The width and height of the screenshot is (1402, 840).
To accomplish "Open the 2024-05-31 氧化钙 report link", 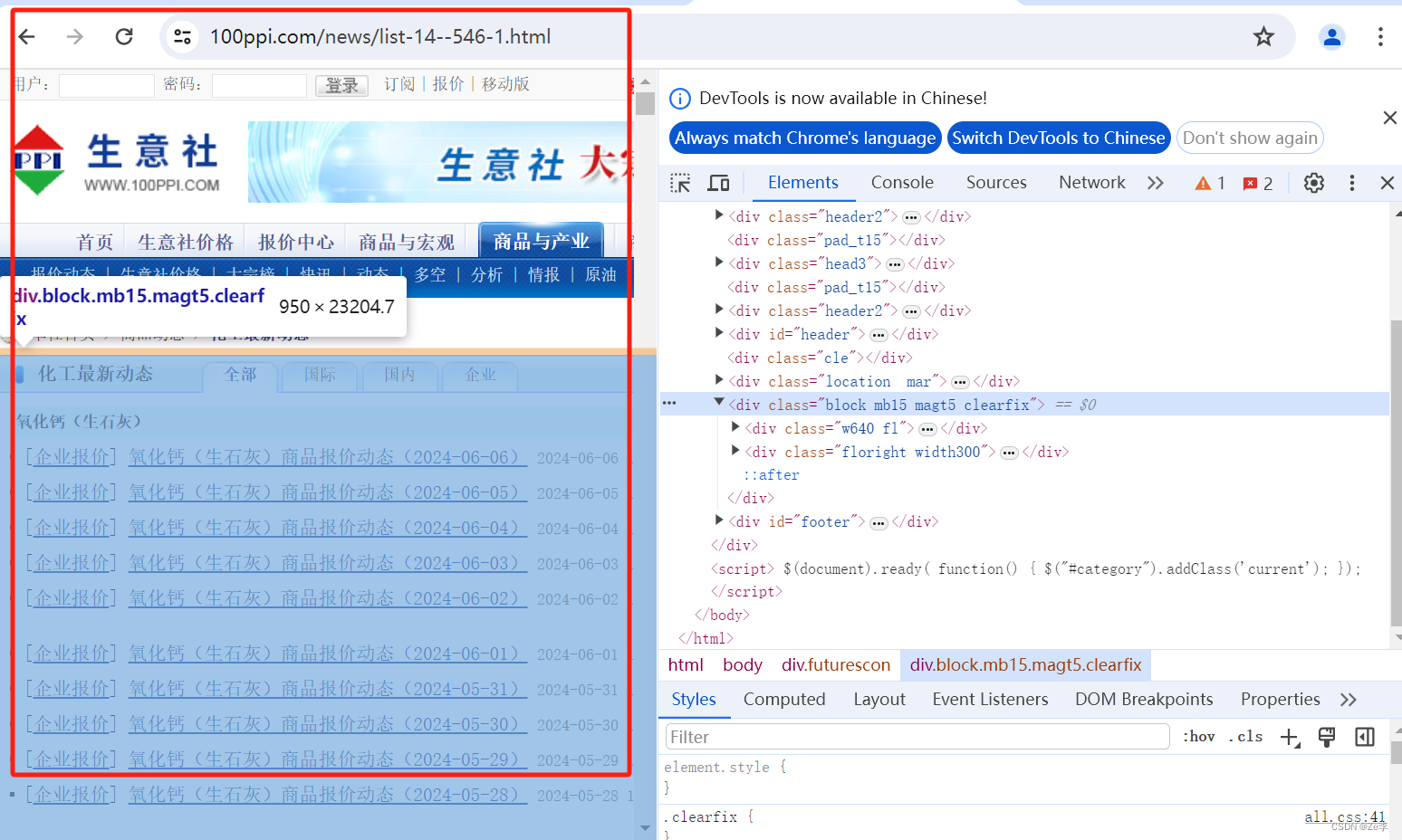I will point(328,689).
